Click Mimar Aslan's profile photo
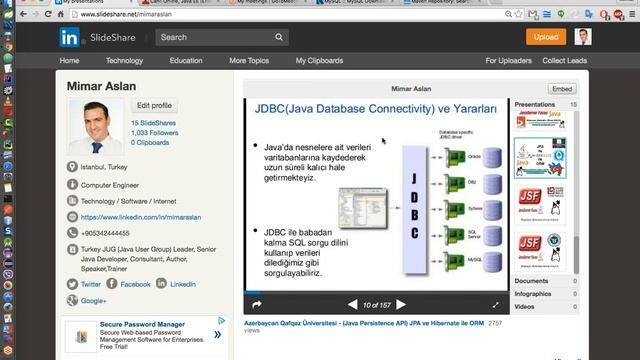 pos(96,127)
